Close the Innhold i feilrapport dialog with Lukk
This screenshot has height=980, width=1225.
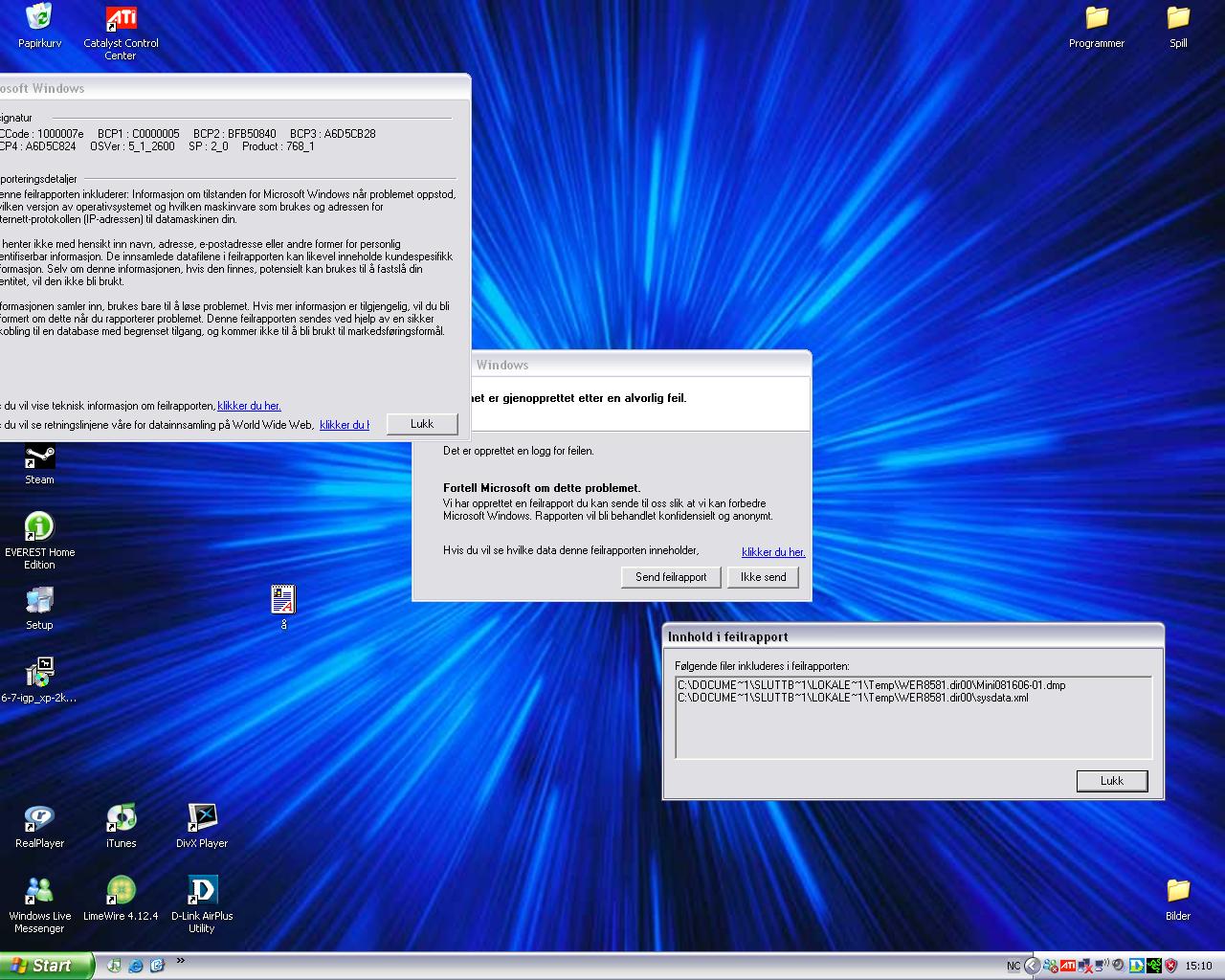click(x=1112, y=781)
